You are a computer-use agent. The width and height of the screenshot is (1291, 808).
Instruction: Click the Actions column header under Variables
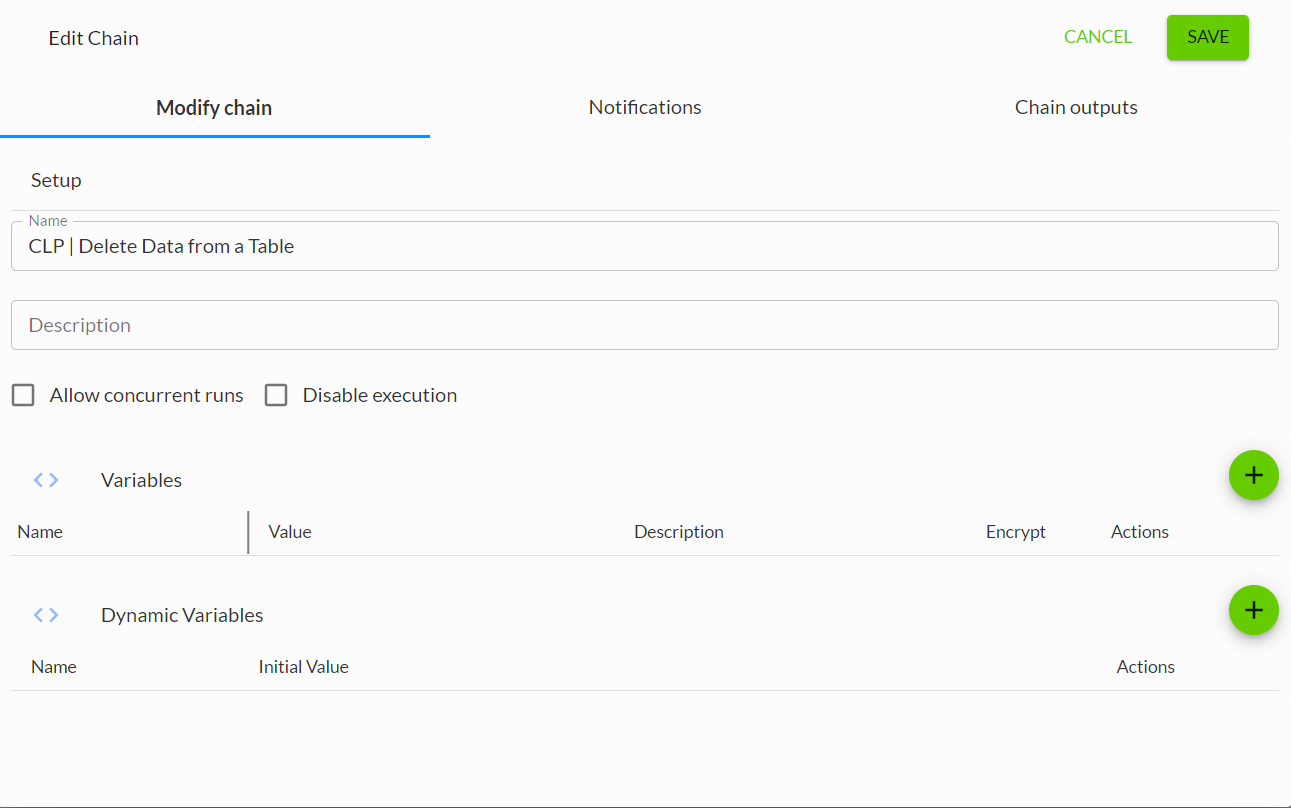1139,531
